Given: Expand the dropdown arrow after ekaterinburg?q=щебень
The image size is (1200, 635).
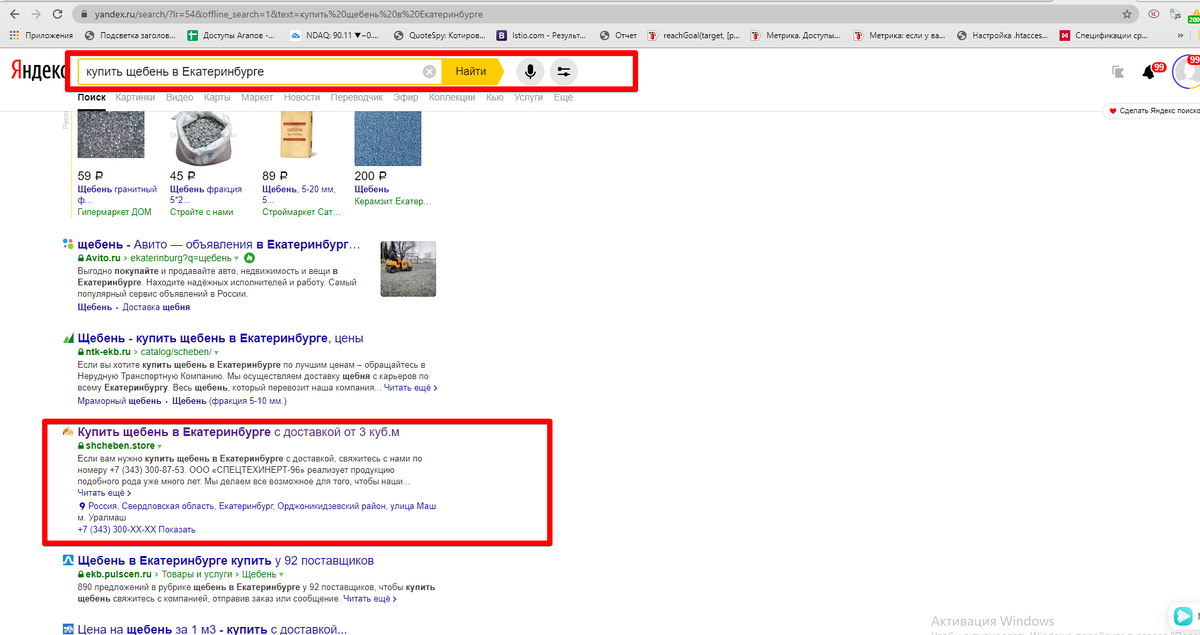Looking at the screenshot, I should [x=237, y=258].
